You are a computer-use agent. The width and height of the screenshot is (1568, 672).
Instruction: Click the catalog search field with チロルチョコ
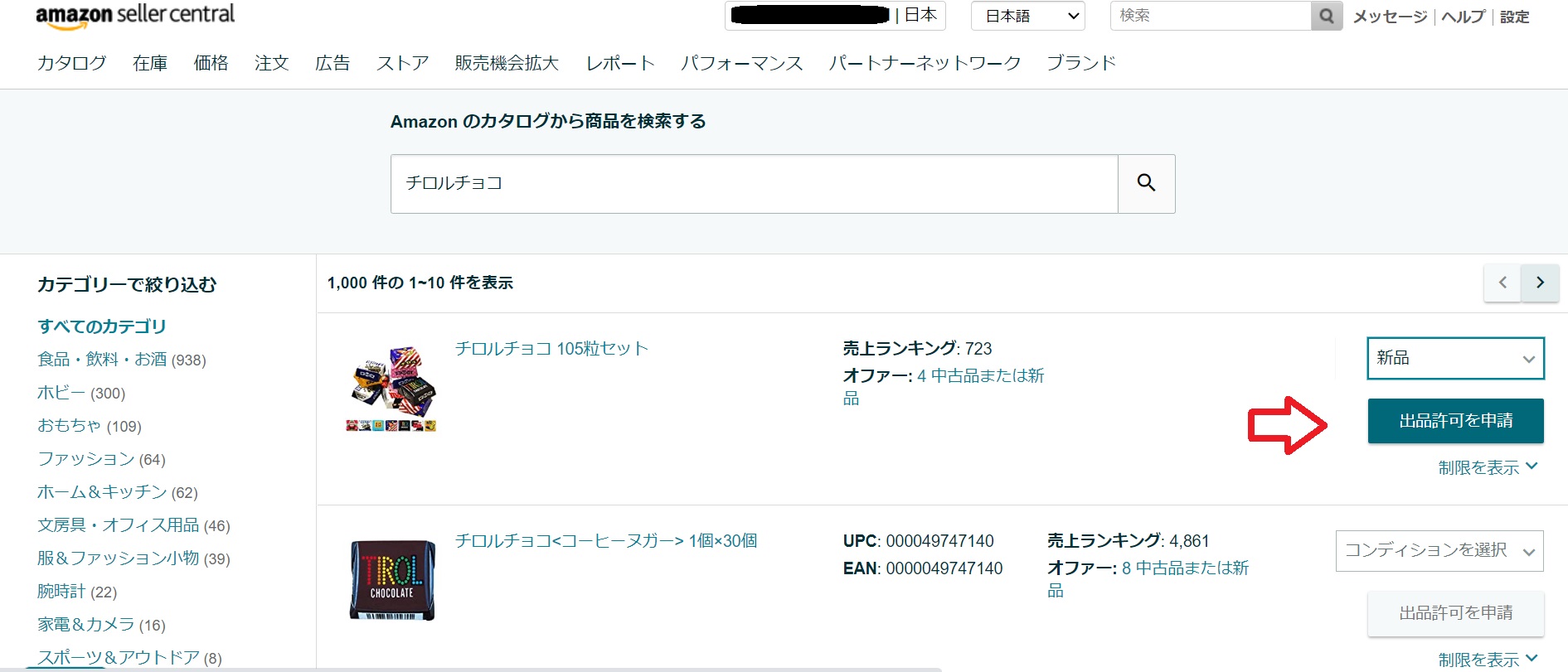[755, 183]
